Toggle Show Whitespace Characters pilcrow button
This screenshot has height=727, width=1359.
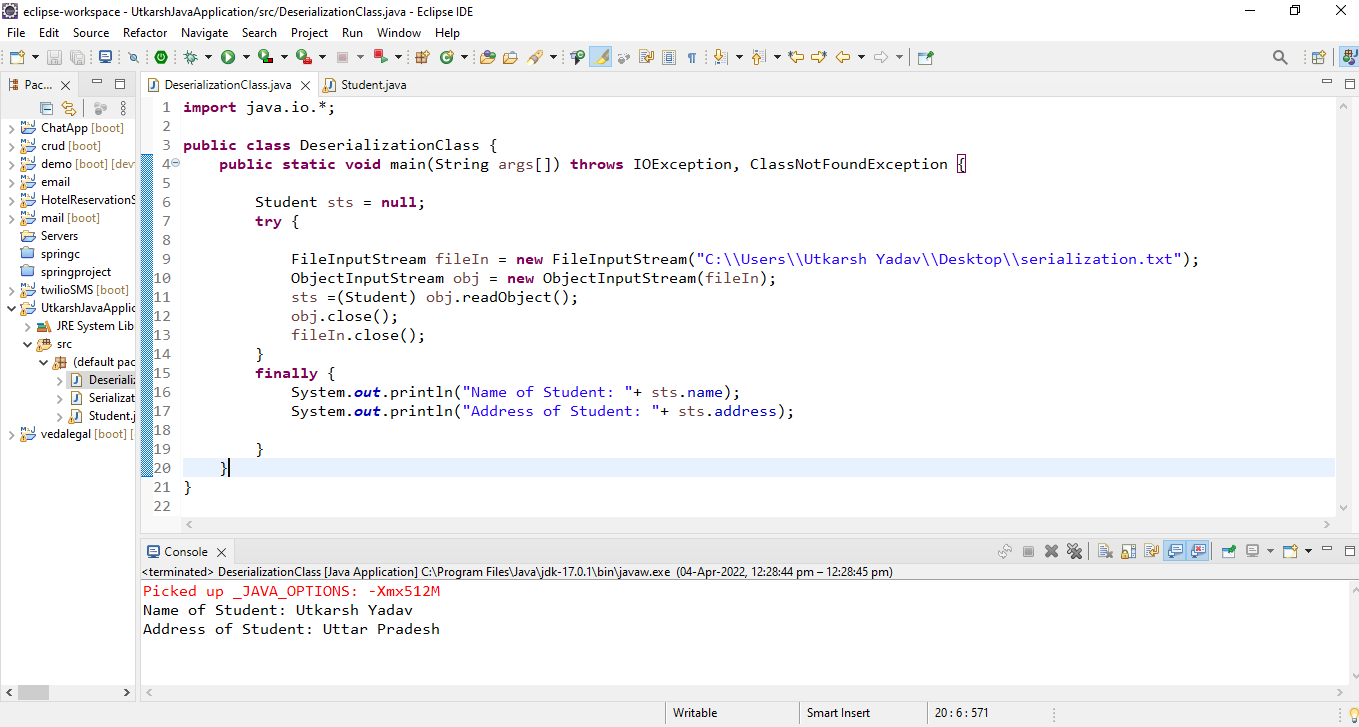pos(691,58)
